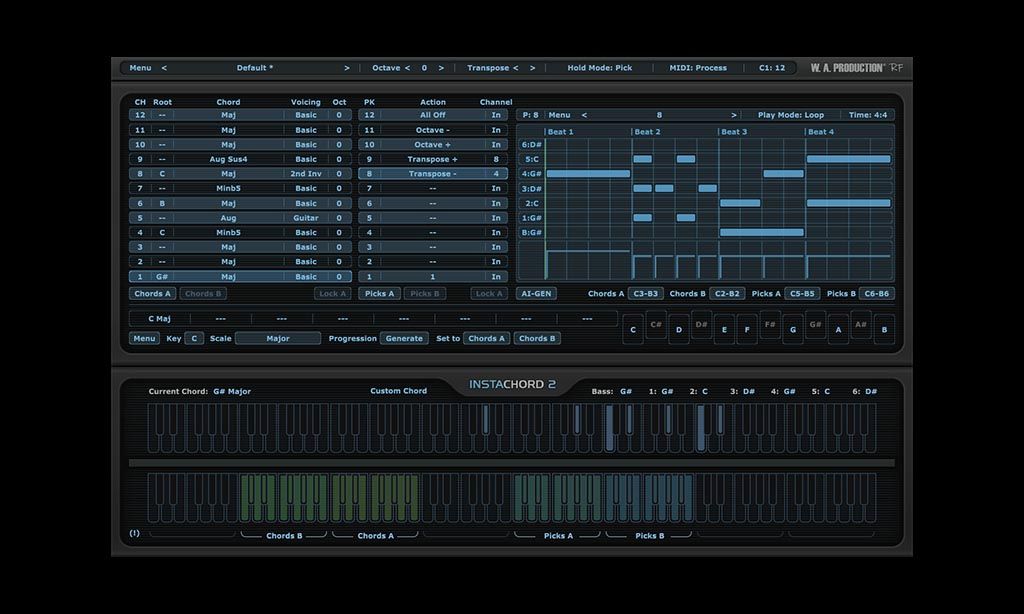Click the RF logo icon at top right
This screenshot has height=614, width=1024.
coord(897,68)
